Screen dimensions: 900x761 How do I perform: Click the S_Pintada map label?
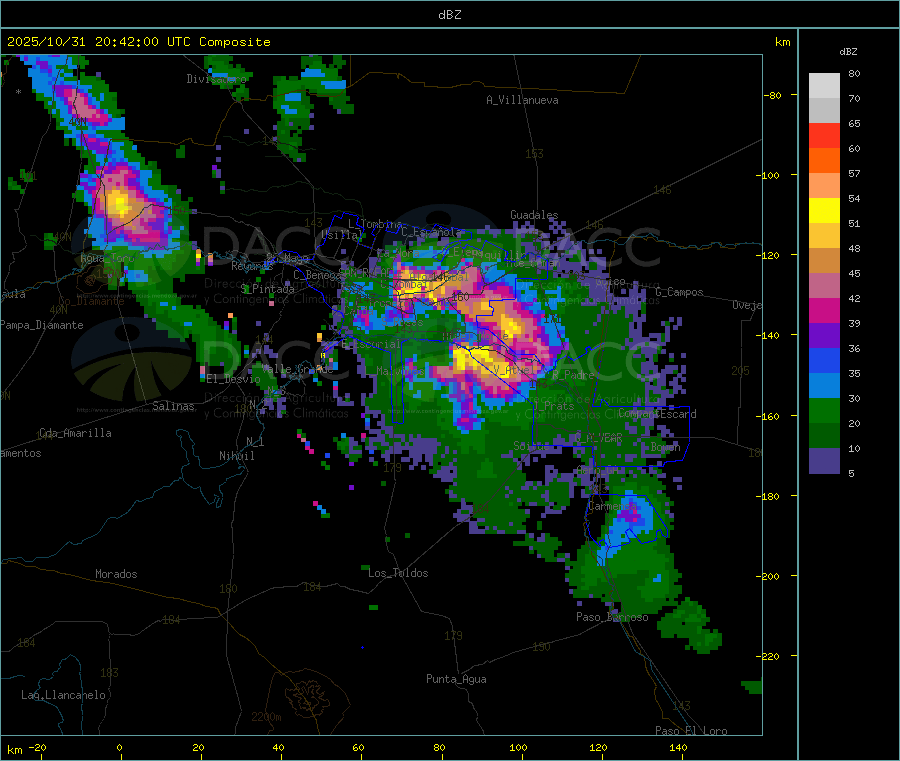click(x=267, y=289)
